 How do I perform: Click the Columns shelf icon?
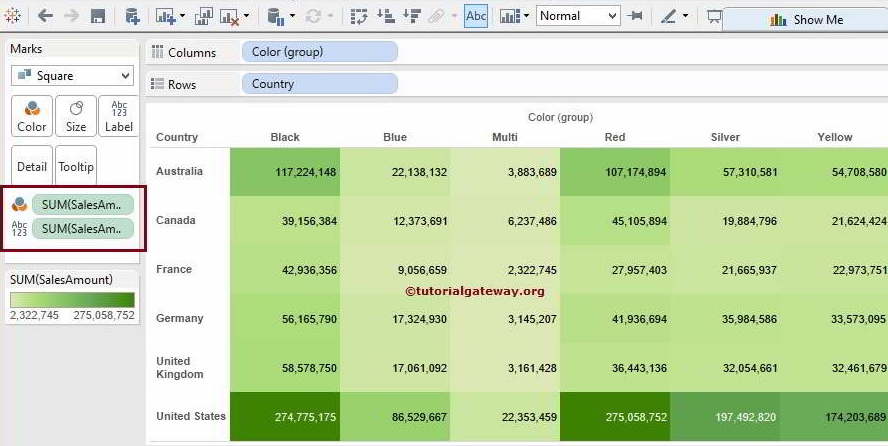(x=158, y=52)
